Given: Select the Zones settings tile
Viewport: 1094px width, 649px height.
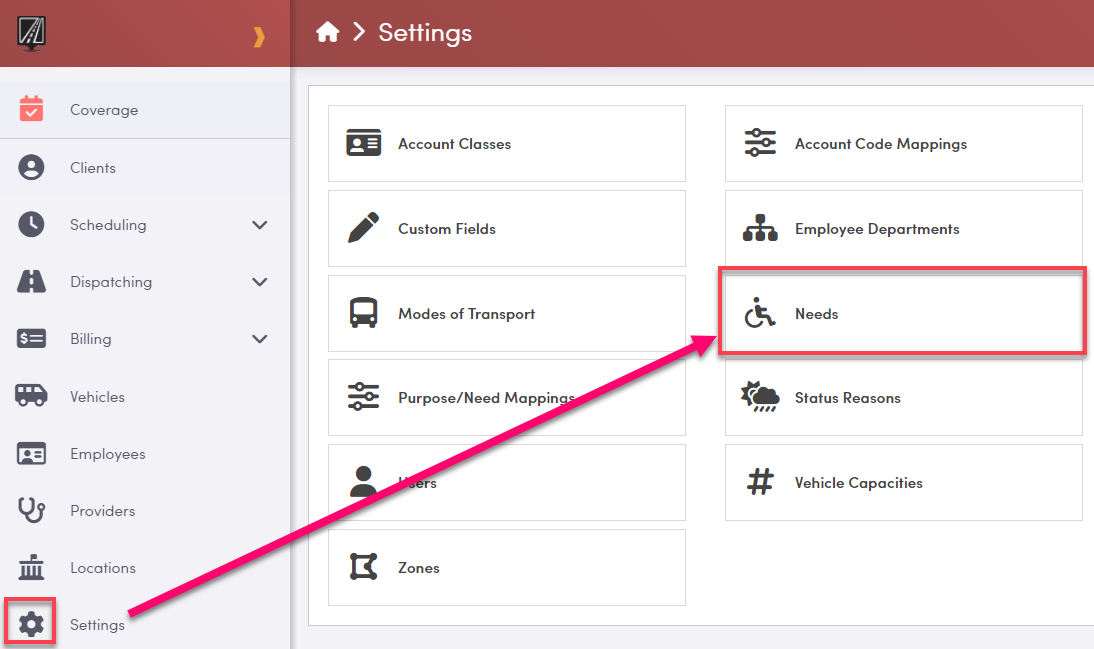Looking at the screenshot, I should 506,568.
